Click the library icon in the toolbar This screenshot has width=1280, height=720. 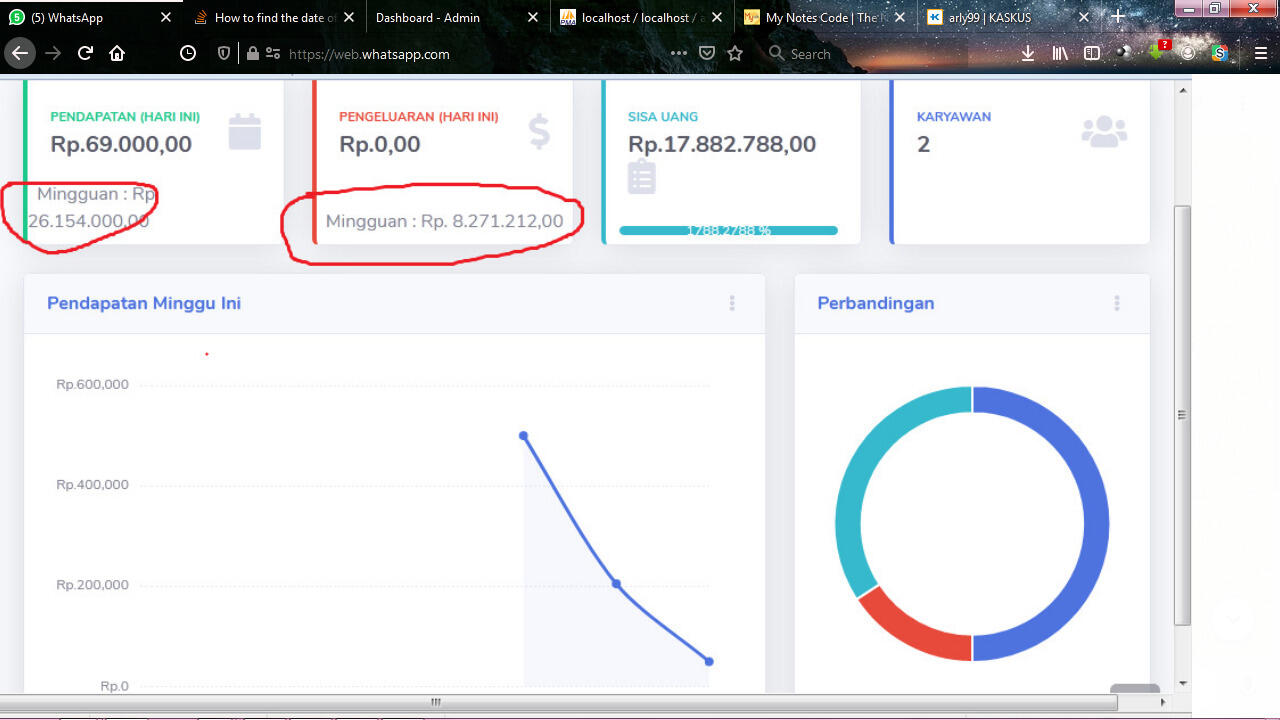click(x=1060, y=53)
